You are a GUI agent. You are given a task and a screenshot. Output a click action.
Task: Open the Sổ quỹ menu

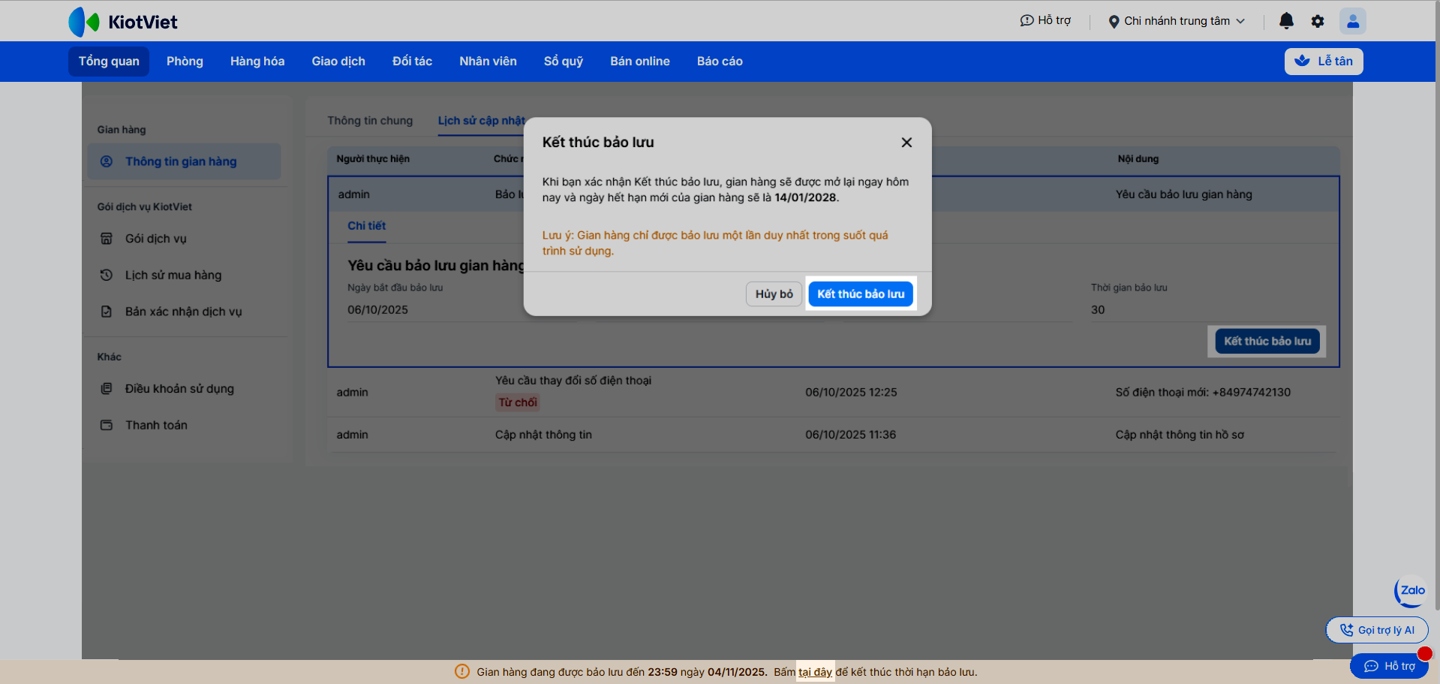click(563, 61)
